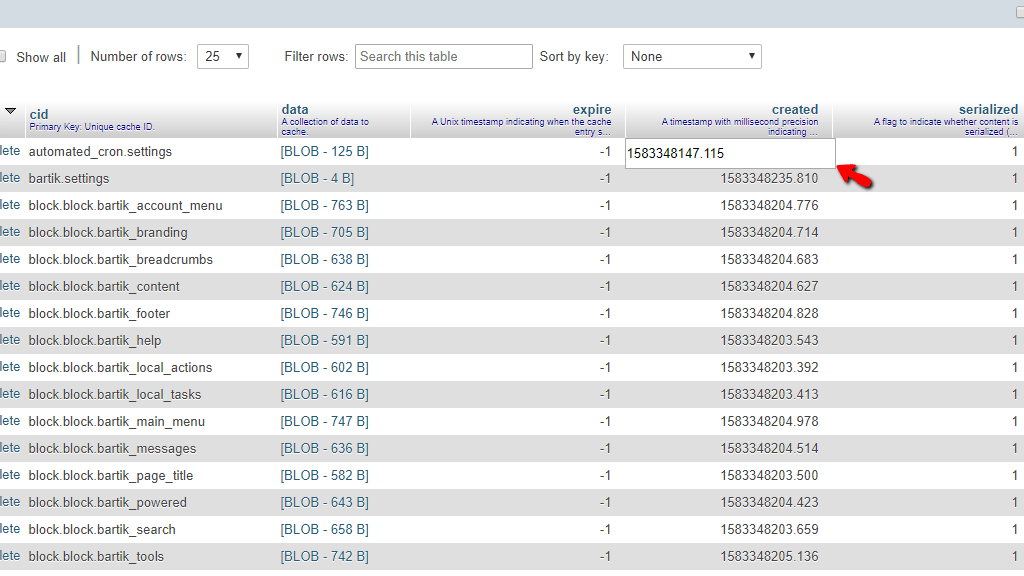This screenshot has height=576, width=1024.
Task: Sort by the created column header
Action: (x=795, y=109)
